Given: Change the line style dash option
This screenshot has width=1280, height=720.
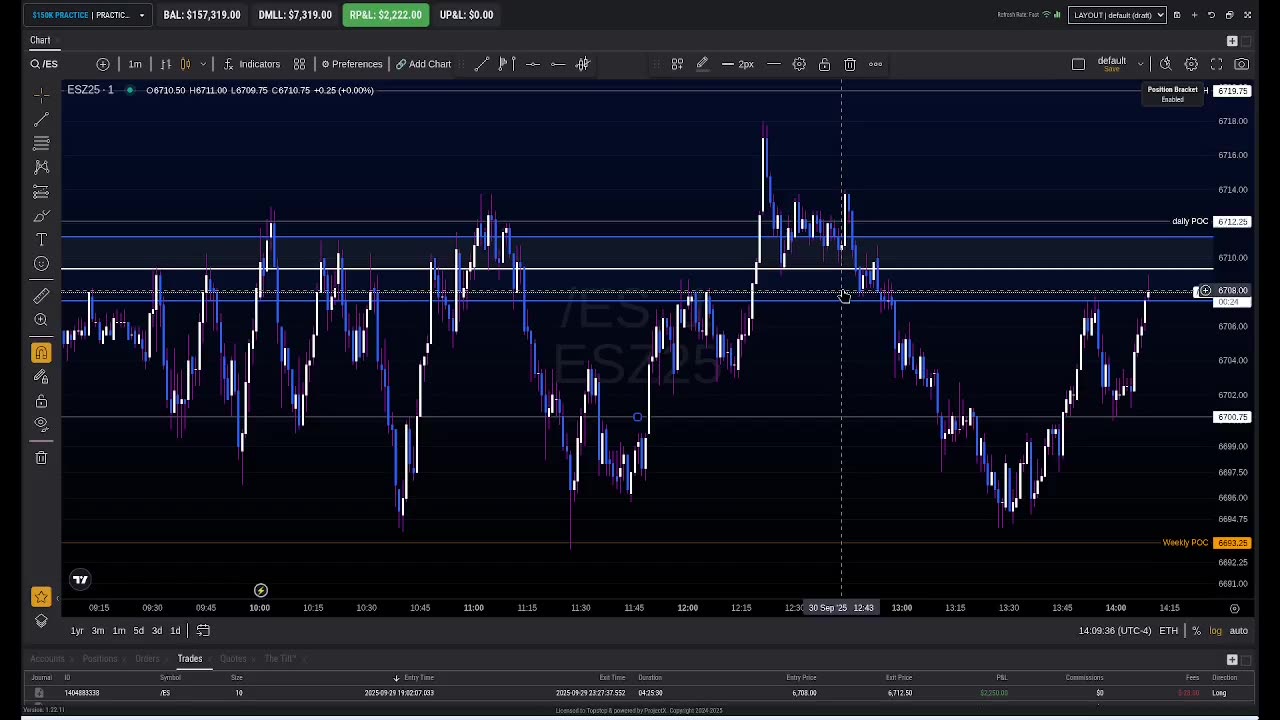Looking at the screenshot, I should tap(774, 64).
